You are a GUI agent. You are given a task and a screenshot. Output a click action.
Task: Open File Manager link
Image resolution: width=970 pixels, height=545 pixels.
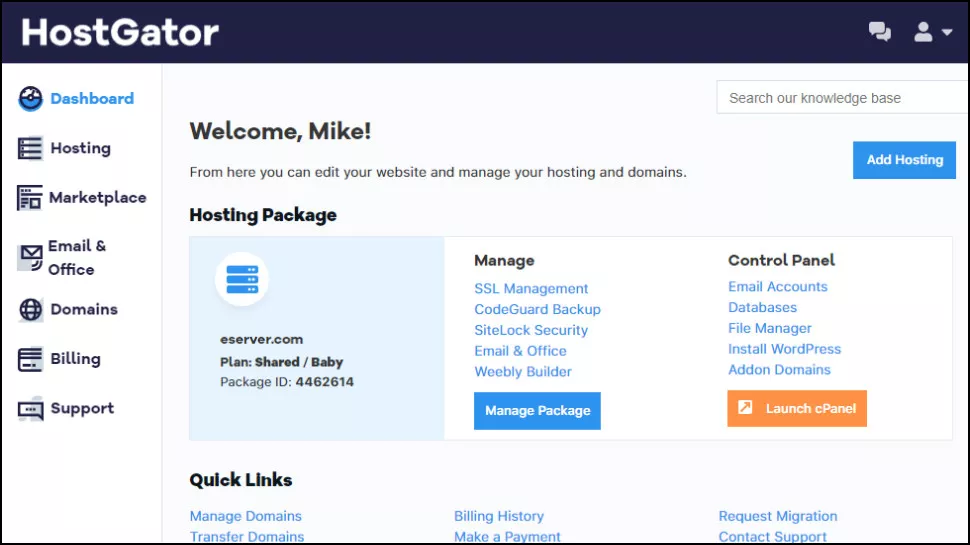[x=770, y=328]
